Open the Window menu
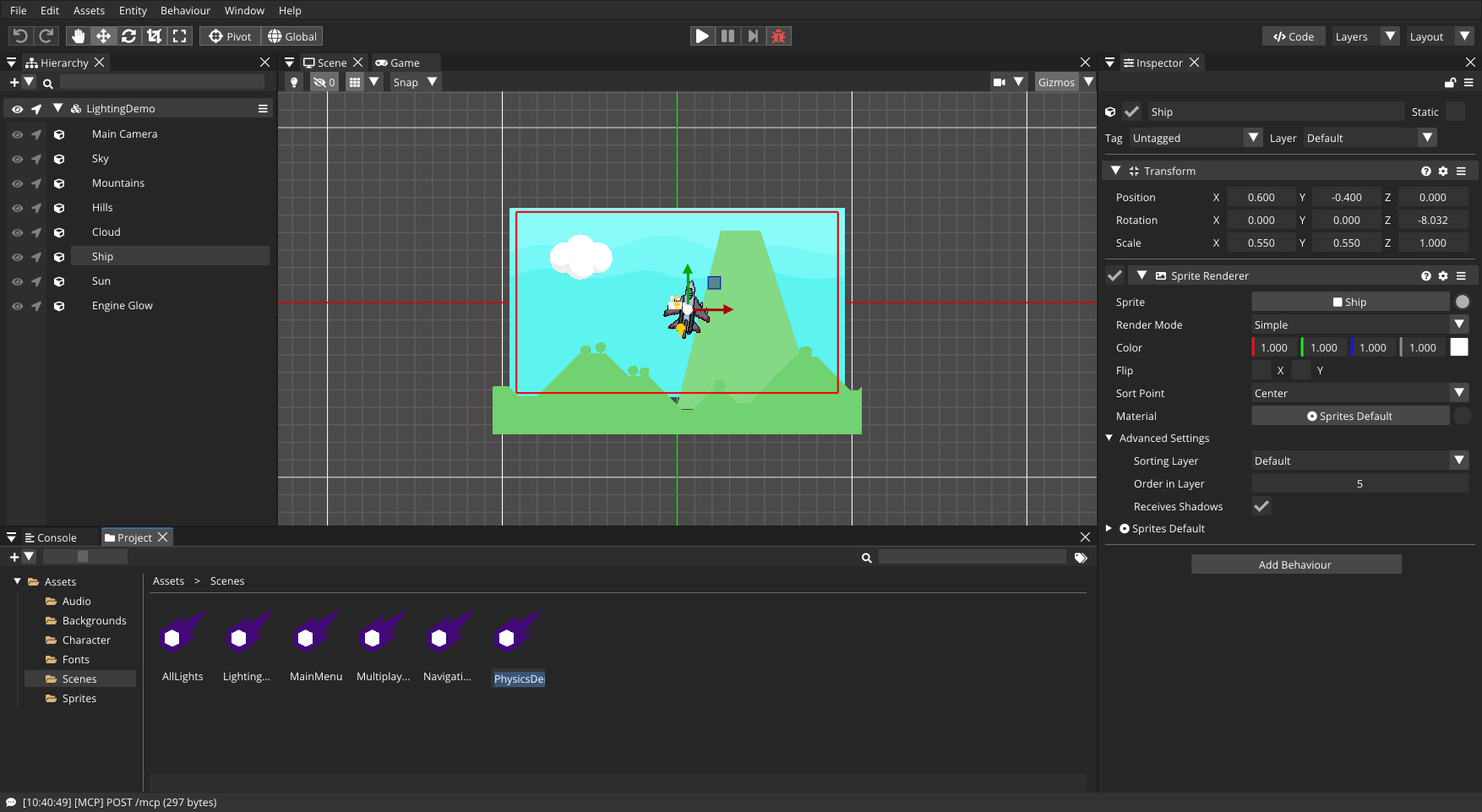The height and width of the screenshot is (812, 1482). (x=244, y=10)
